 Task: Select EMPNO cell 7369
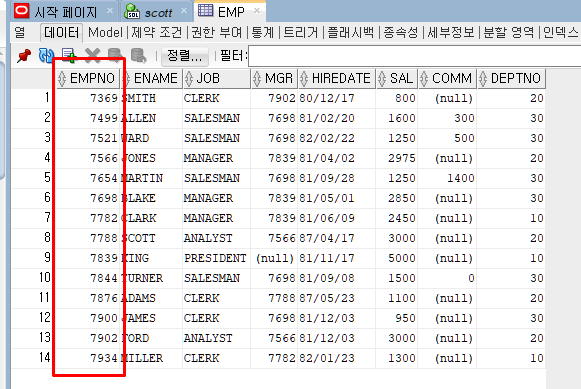pyautogui.click(x=88, y=98)
